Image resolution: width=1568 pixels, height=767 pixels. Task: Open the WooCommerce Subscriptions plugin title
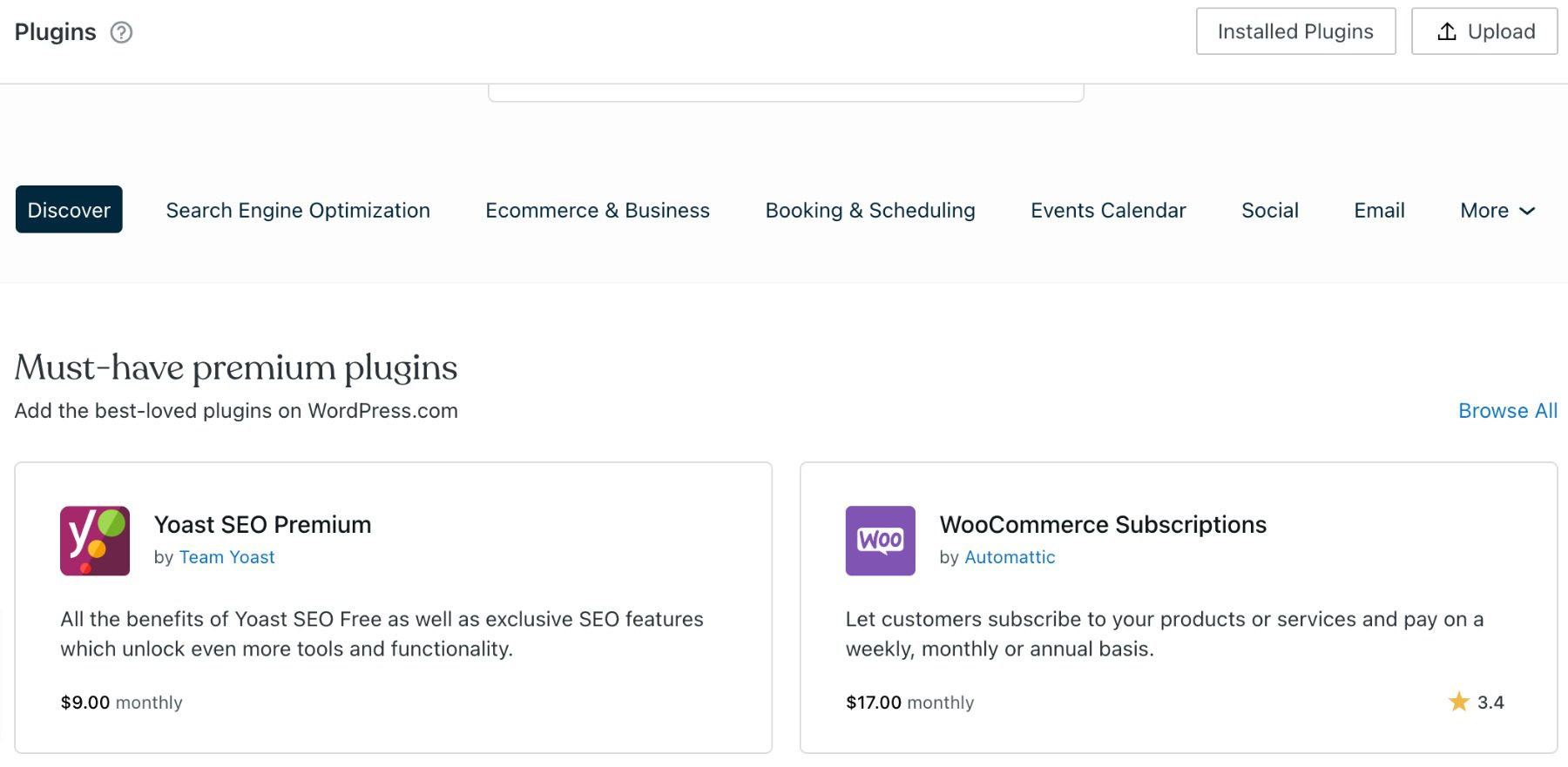click(1103, 524)
